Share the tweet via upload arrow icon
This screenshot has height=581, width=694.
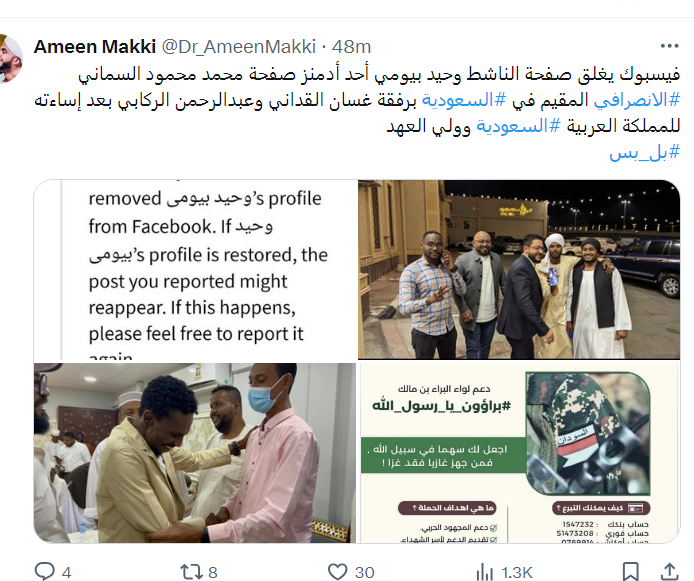(x=670, y=572)
